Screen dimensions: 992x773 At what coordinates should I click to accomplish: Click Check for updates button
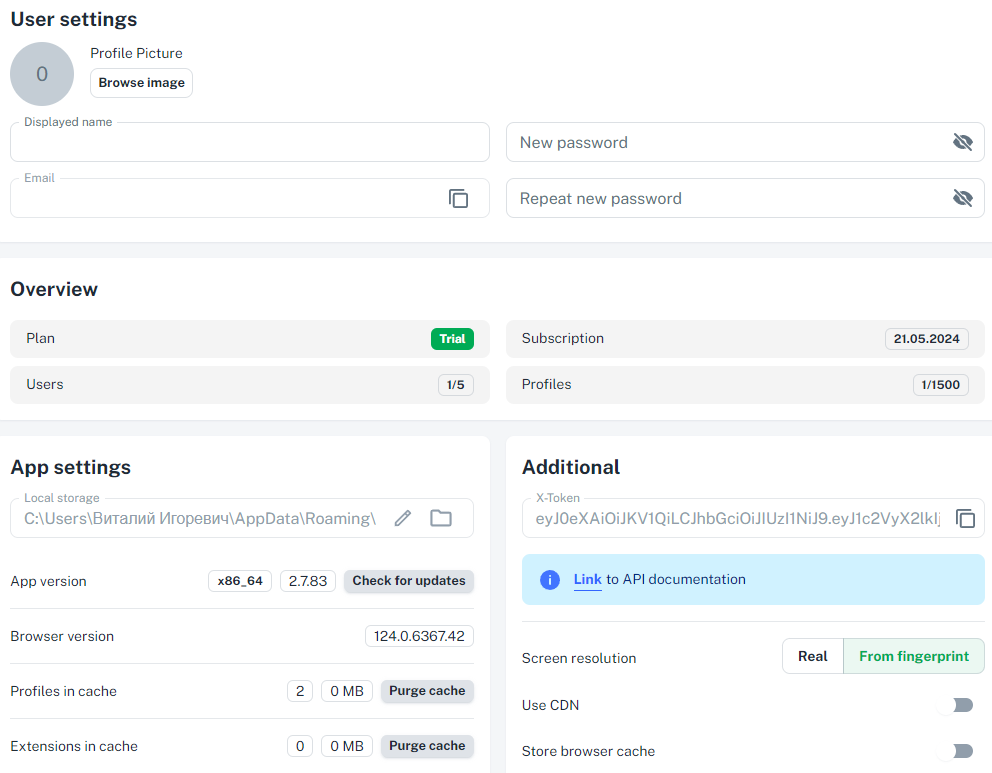tap(409, 581)
